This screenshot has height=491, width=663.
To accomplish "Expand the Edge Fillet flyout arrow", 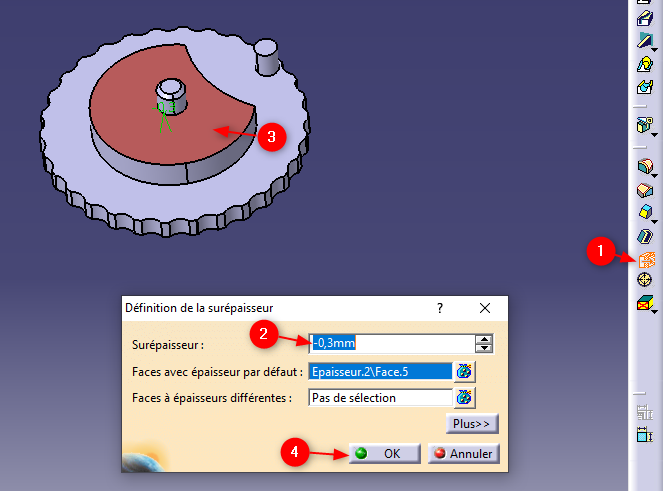I will [654, 176].
